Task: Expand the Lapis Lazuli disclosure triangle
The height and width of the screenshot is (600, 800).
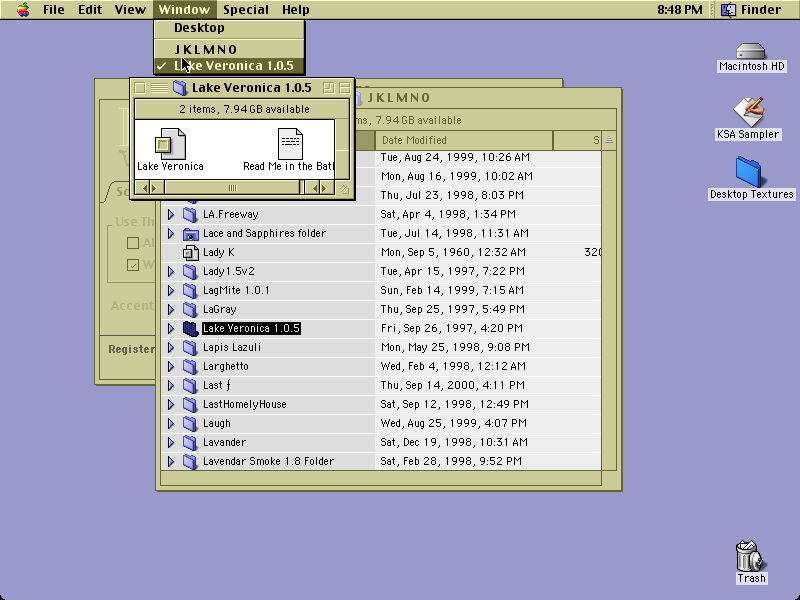Action: tap(171, 347)
